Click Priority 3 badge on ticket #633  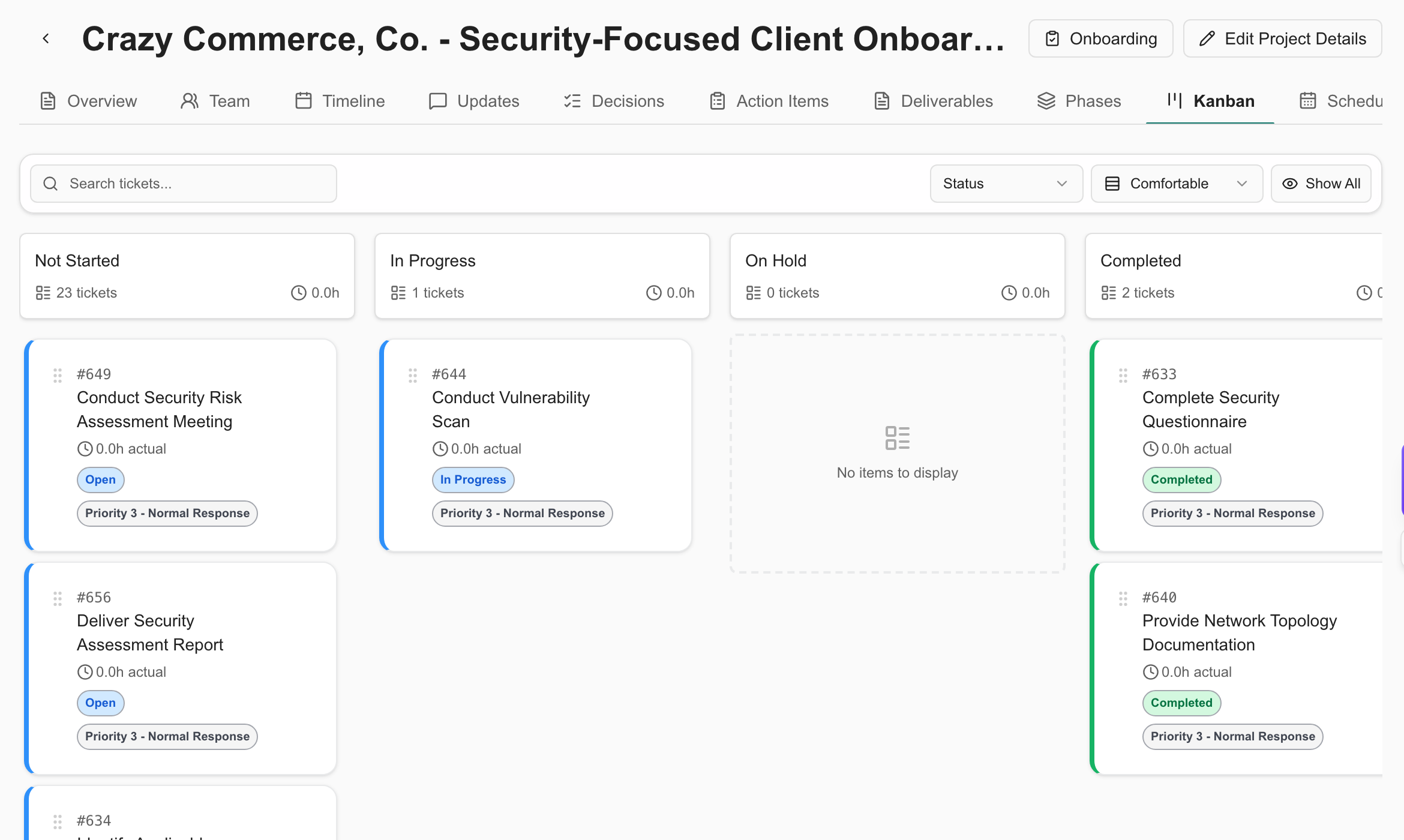click(x=1233, y=514)
